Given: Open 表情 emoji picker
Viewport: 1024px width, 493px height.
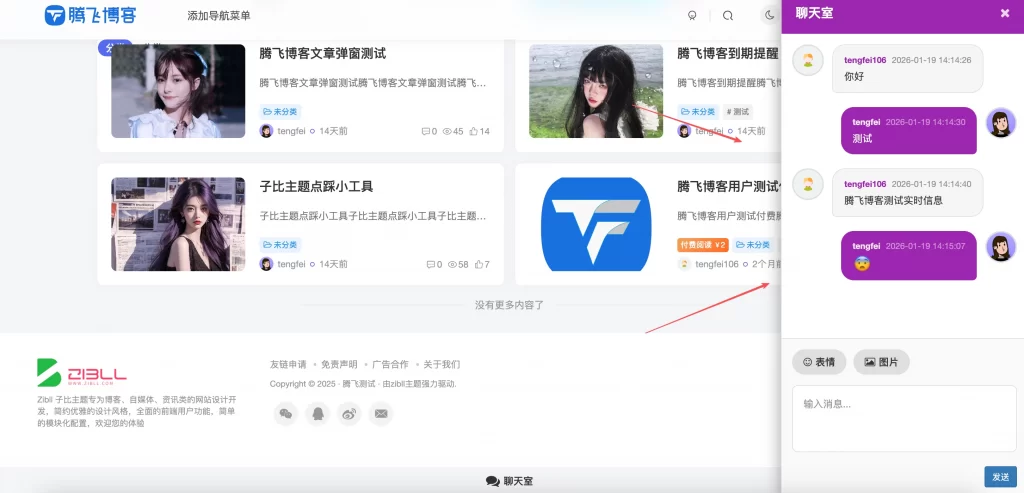Looking at the screenshot, I should click(x=819, y=362).
